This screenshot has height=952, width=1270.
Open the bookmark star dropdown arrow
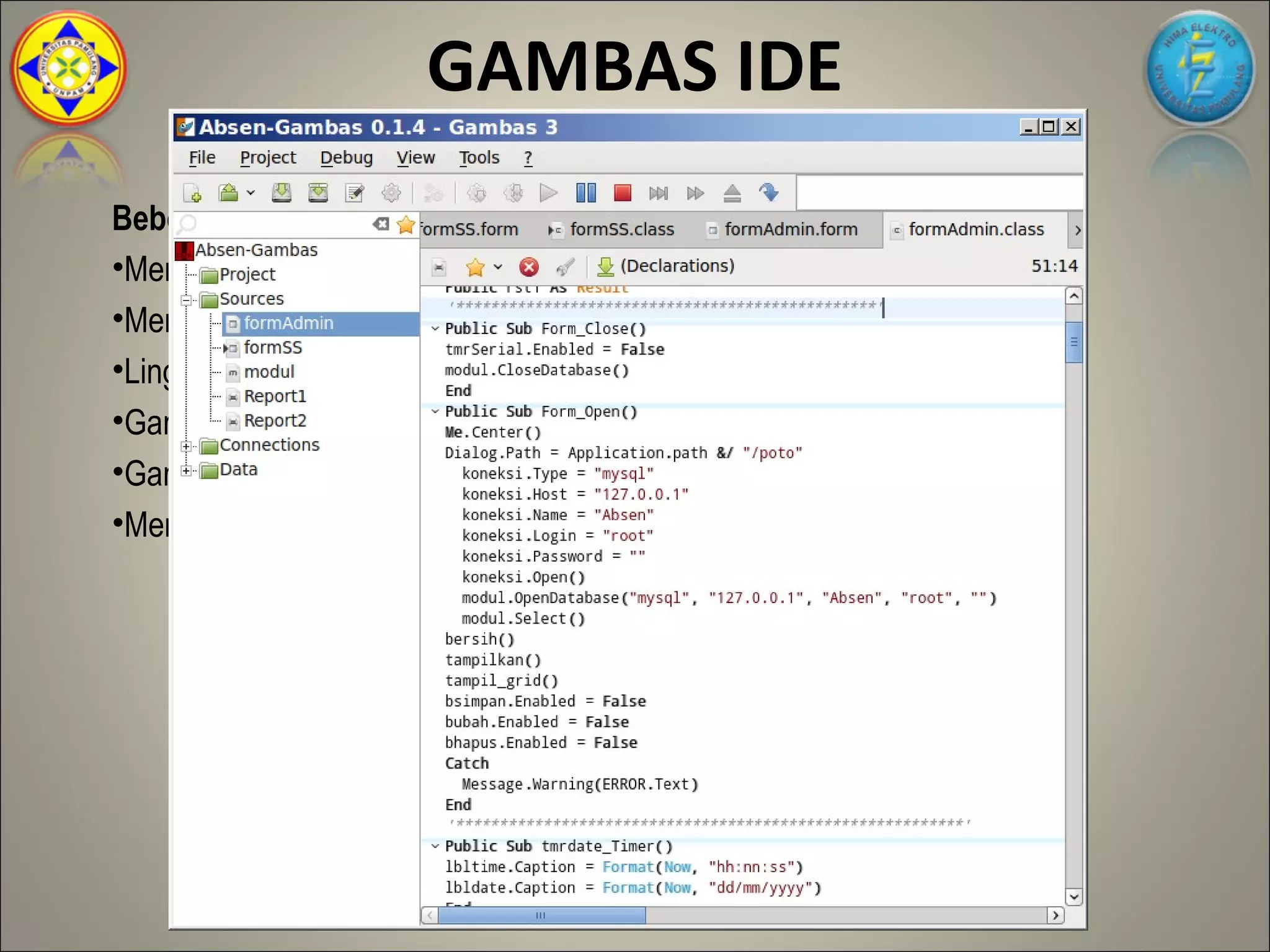pos(497,267)
